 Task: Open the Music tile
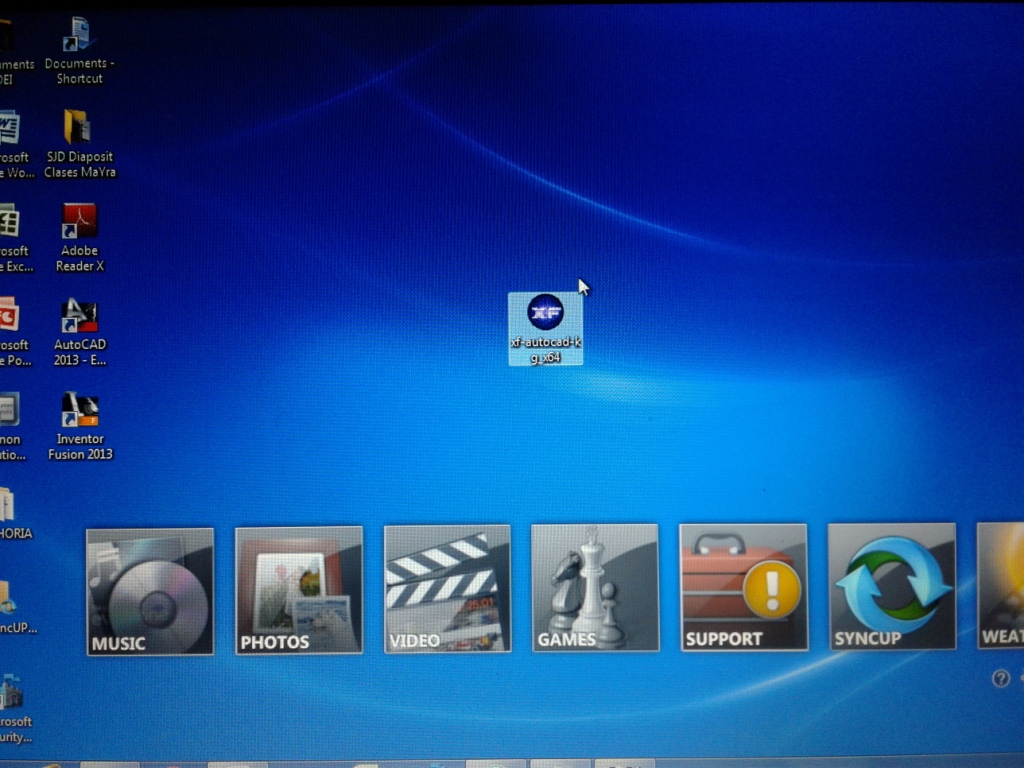click(x=150, y=591)
